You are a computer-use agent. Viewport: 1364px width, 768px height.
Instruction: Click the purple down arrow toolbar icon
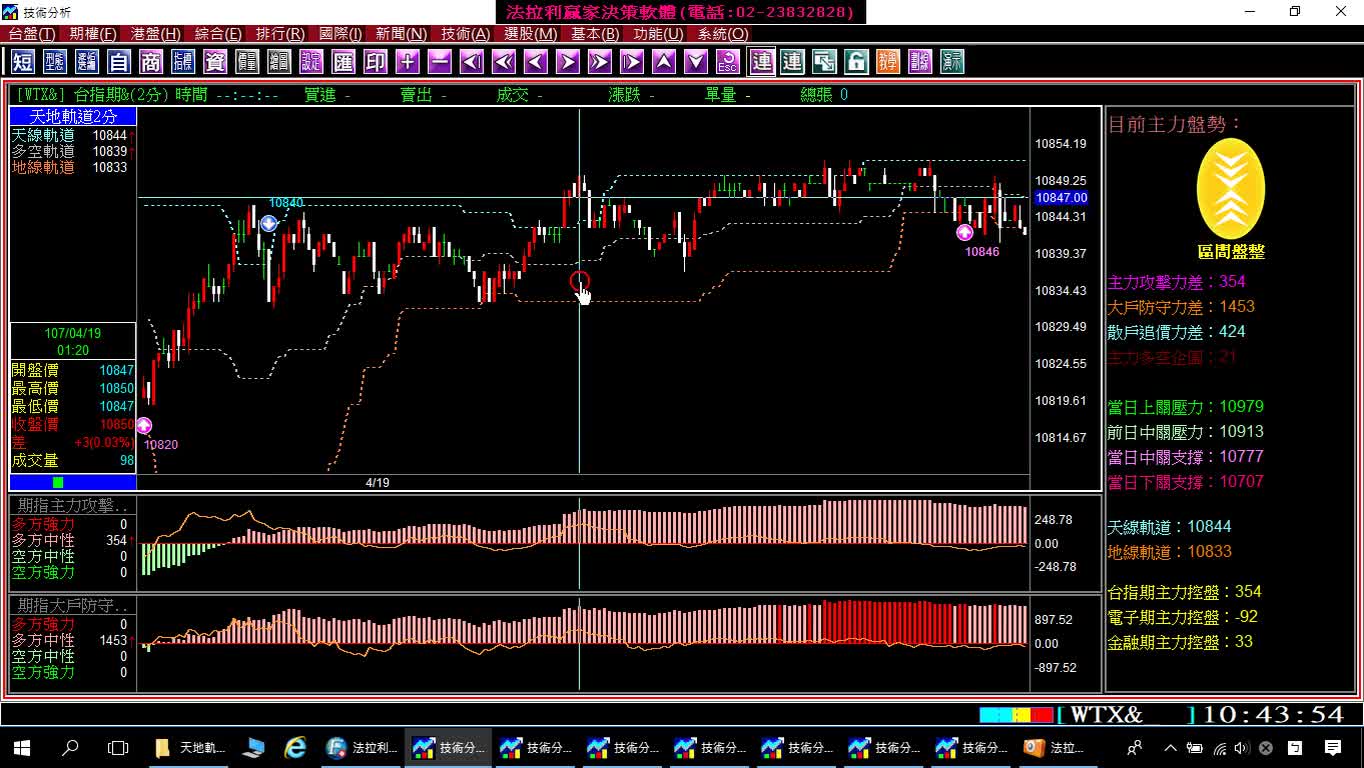695,62
